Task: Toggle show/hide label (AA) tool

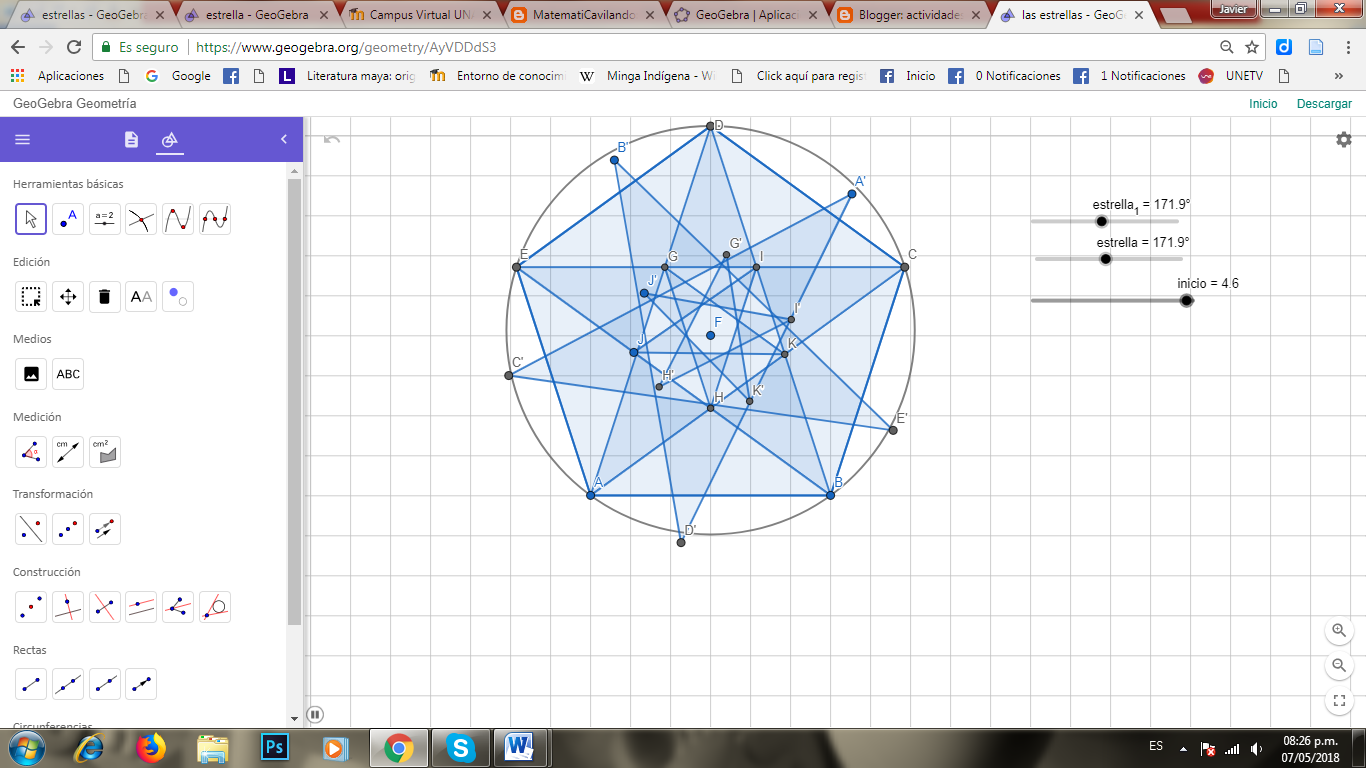Action: pyautogui.click(x=140, y=296)
